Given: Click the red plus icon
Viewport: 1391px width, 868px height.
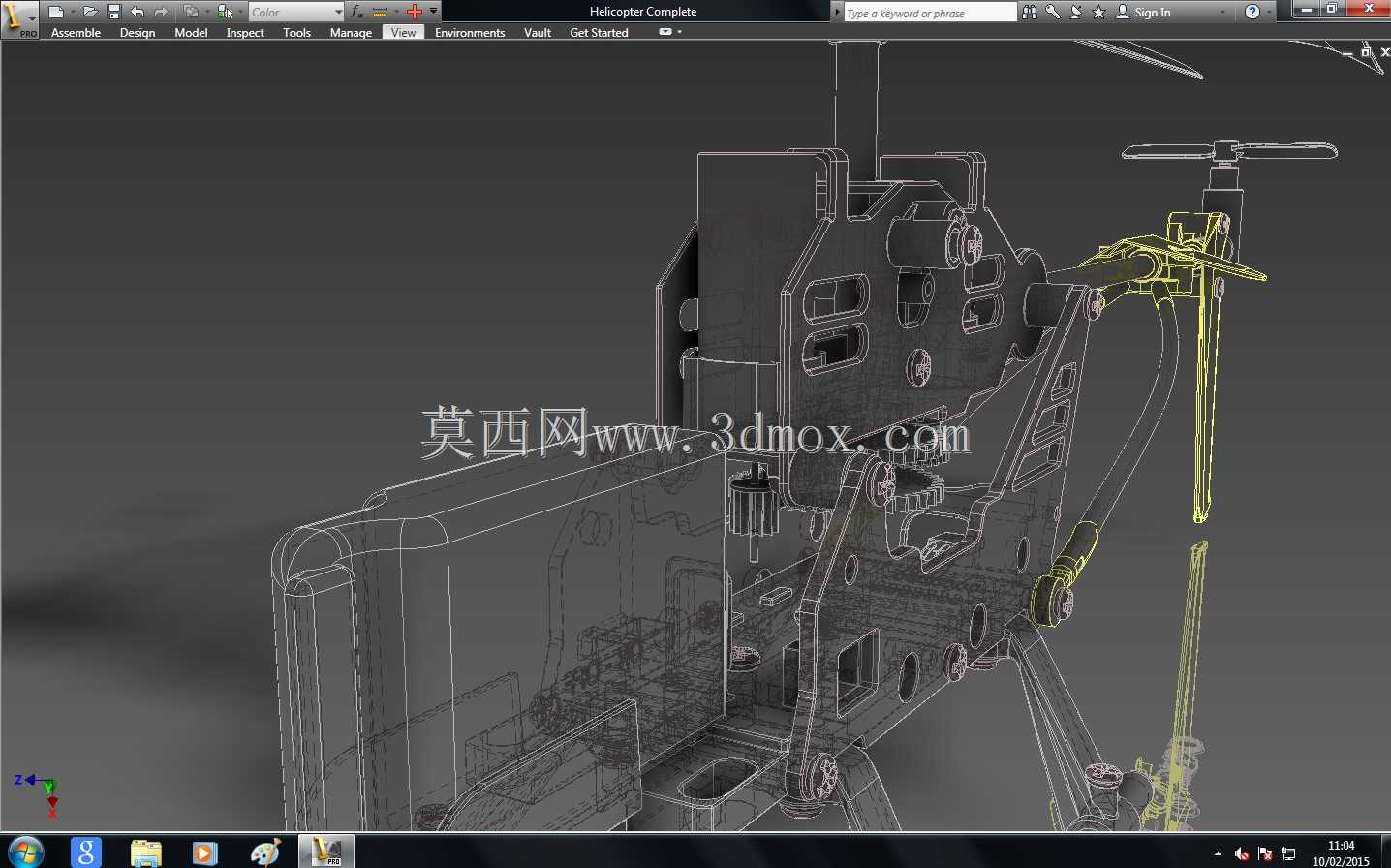Looking at the screenshot, I should [415, 12].
